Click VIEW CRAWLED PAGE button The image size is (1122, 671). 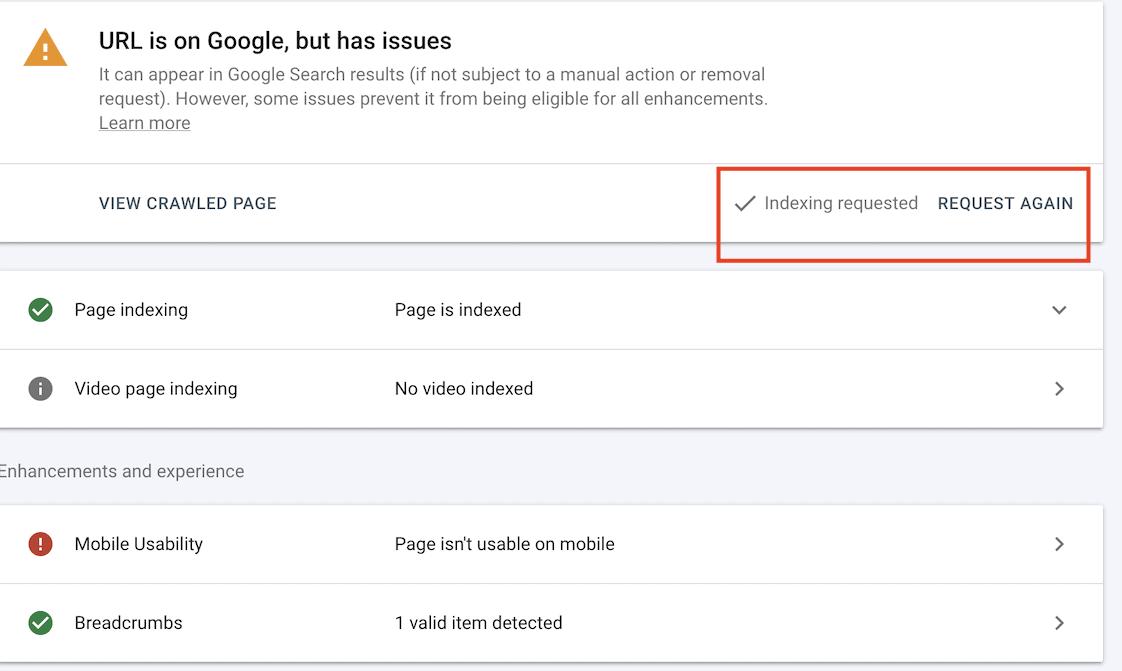click(x=187, y=203)
